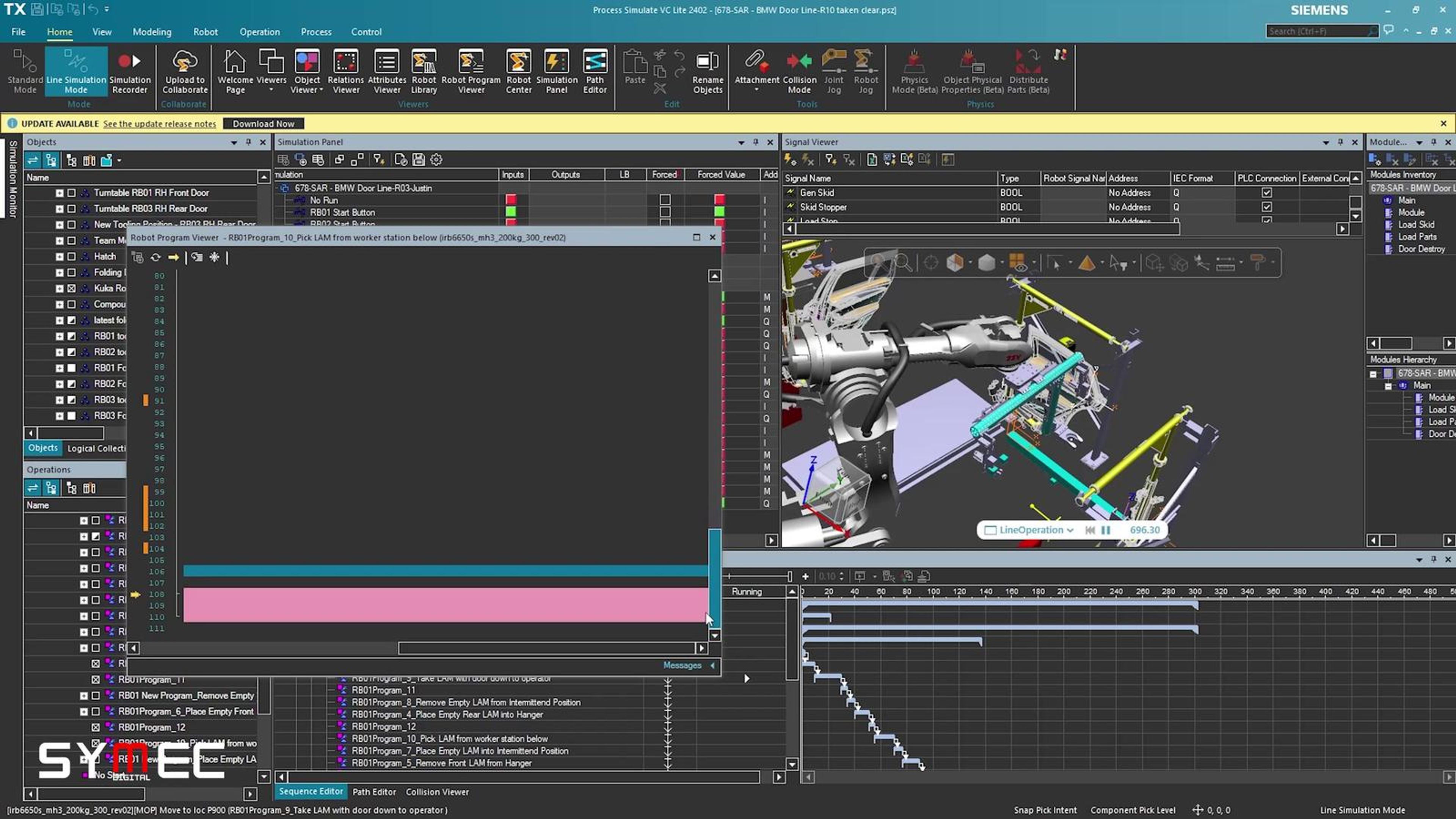Click the Download Now button
Screen dimensions: 1456x819
[x=264, y=123]
